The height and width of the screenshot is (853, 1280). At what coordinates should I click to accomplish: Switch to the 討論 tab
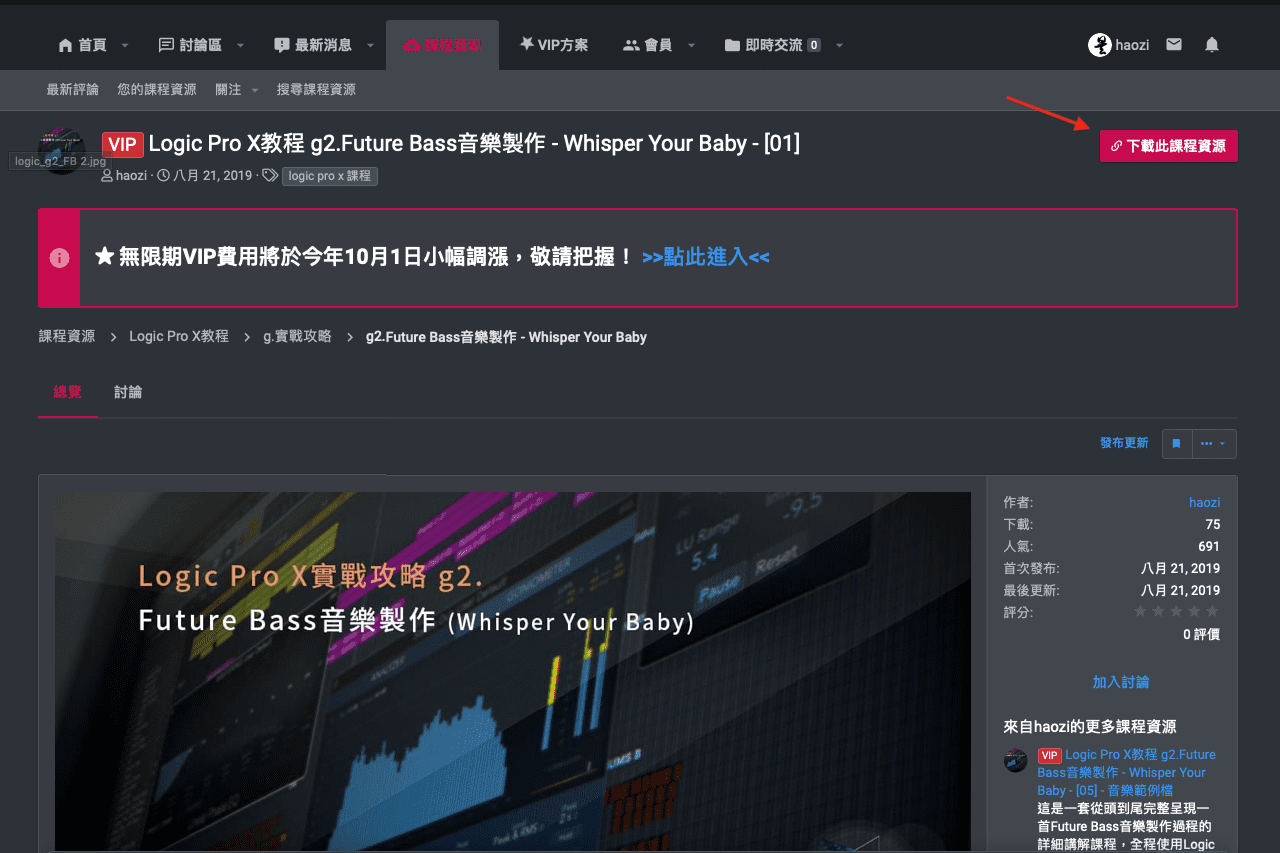point(128,392)
